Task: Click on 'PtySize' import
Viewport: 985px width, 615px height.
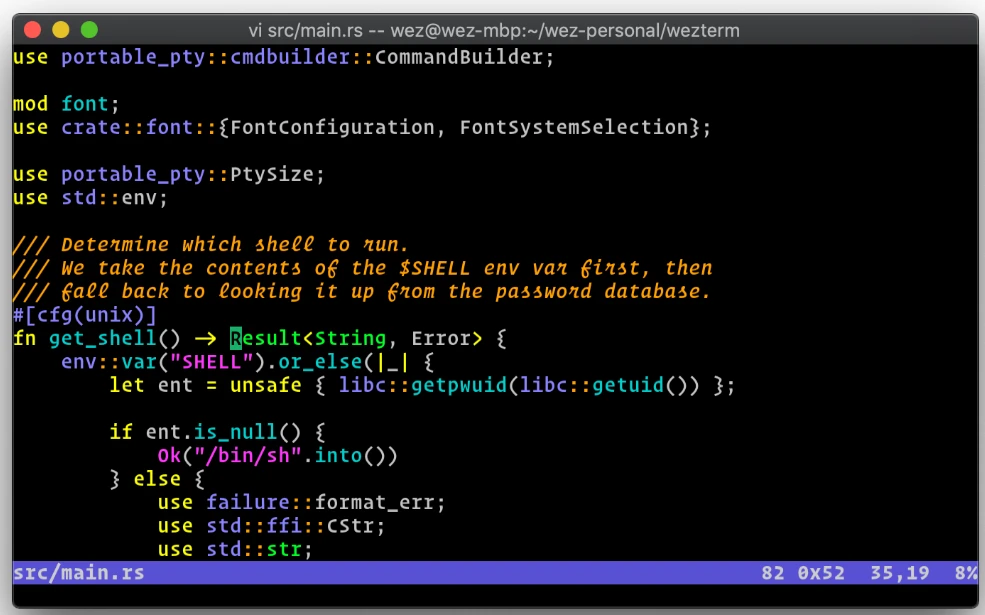Action: point(271,174)
